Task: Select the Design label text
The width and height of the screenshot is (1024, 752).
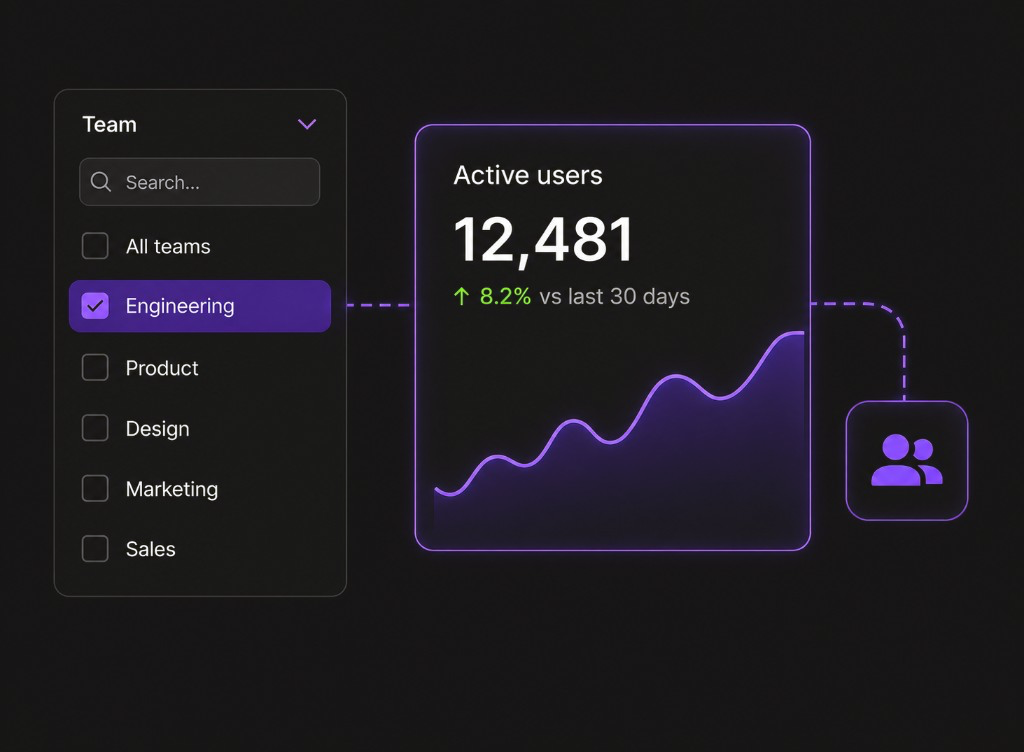Action: coord(157,429)
